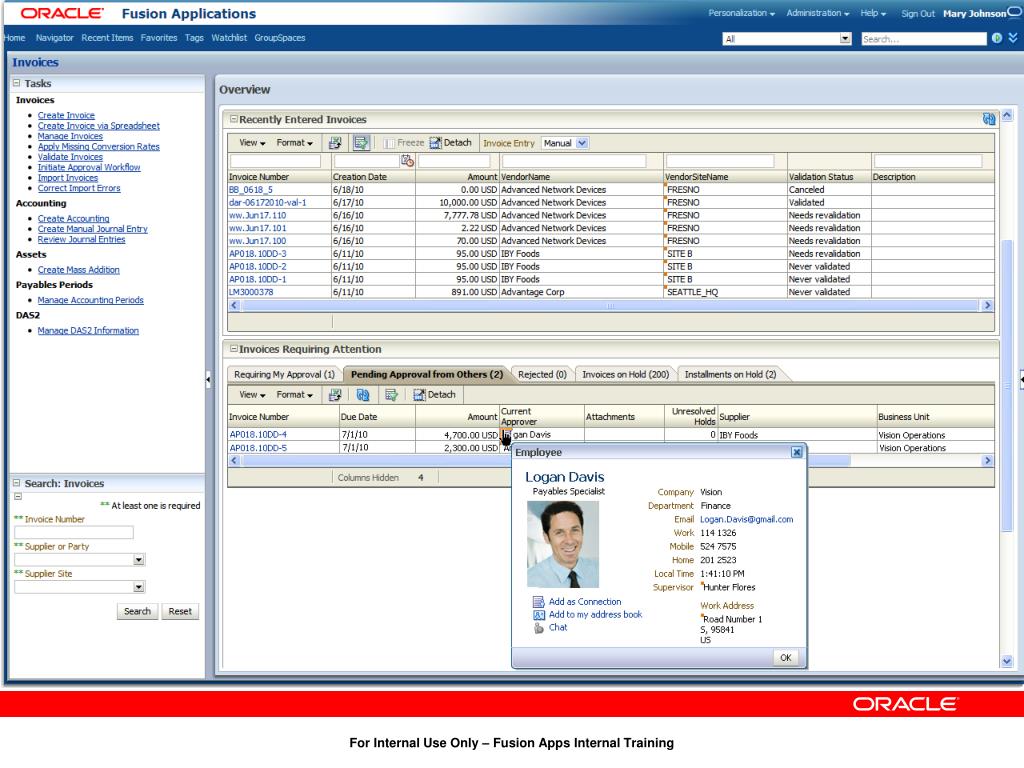This screenshot has height=768, width=1024.
Task: Click Overview vertical scrollbar up arrow
Action: point(1007,116)
